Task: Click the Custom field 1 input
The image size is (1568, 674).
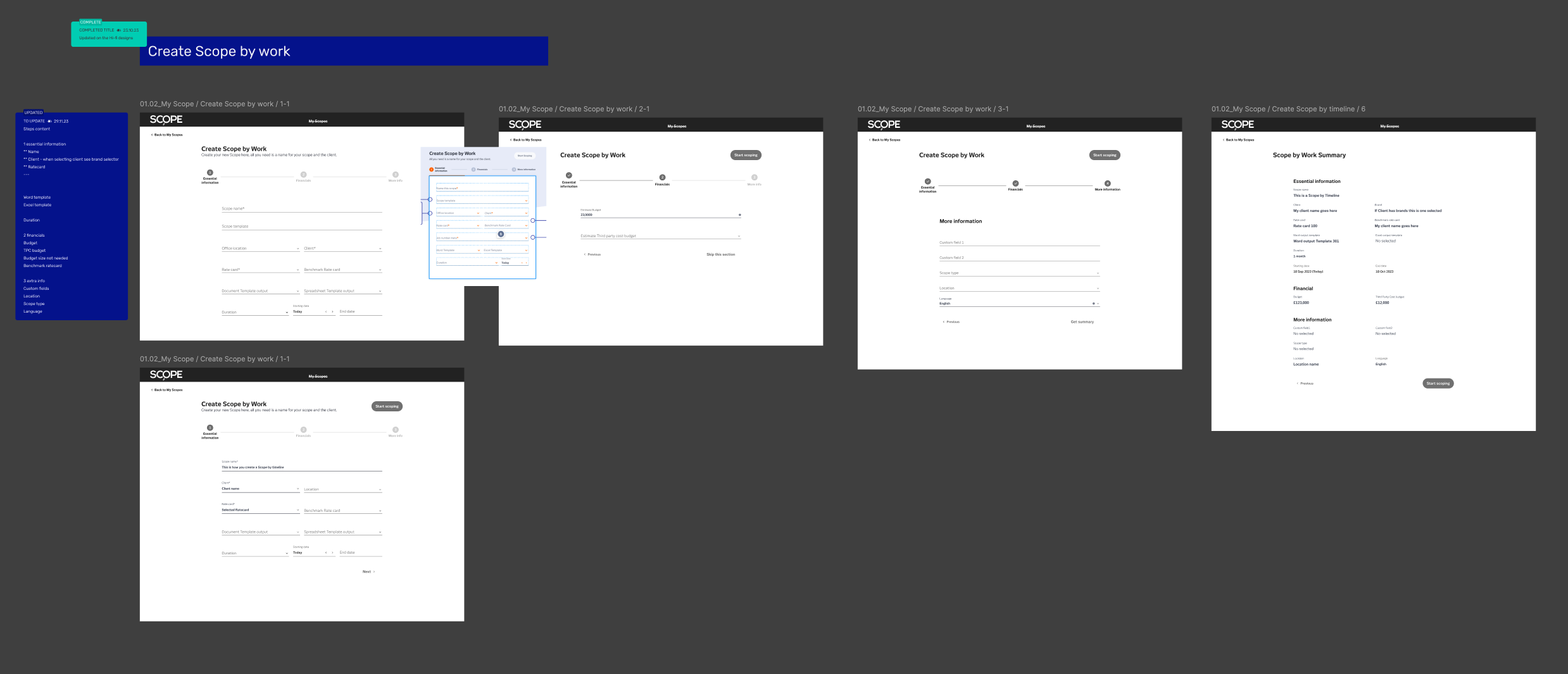Action: [1019, 242]
